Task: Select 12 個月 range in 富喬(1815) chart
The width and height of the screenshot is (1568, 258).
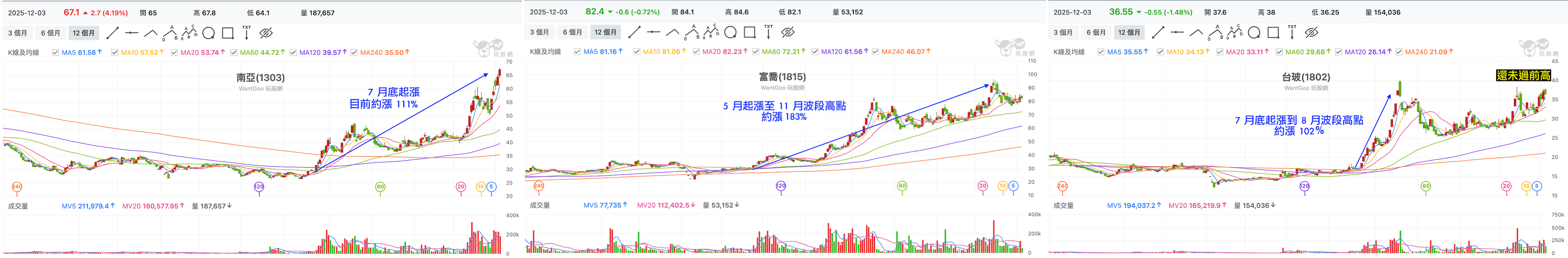Action: tap(606, 32)
